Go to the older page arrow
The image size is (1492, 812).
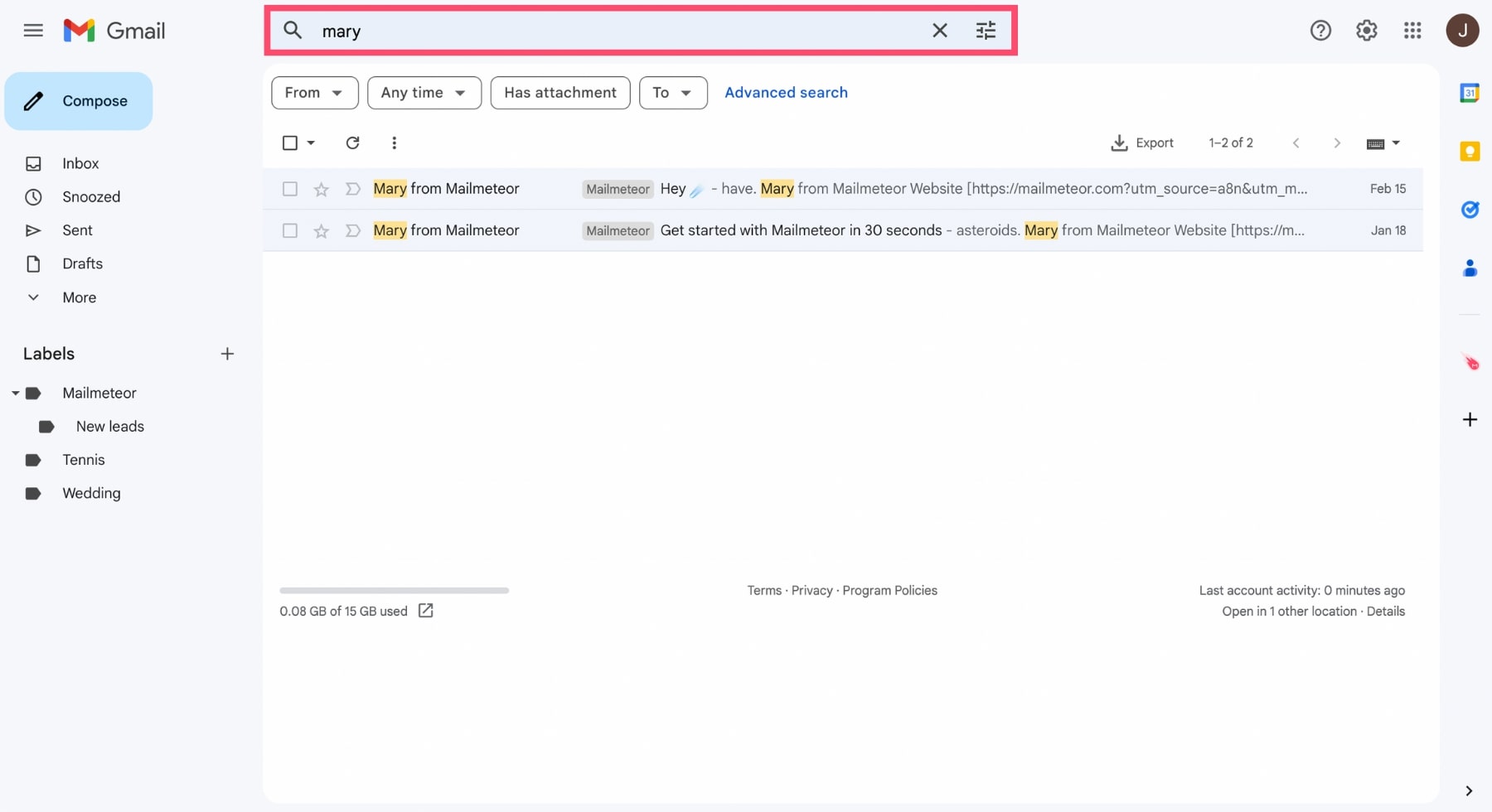[x=1336, y=143]
